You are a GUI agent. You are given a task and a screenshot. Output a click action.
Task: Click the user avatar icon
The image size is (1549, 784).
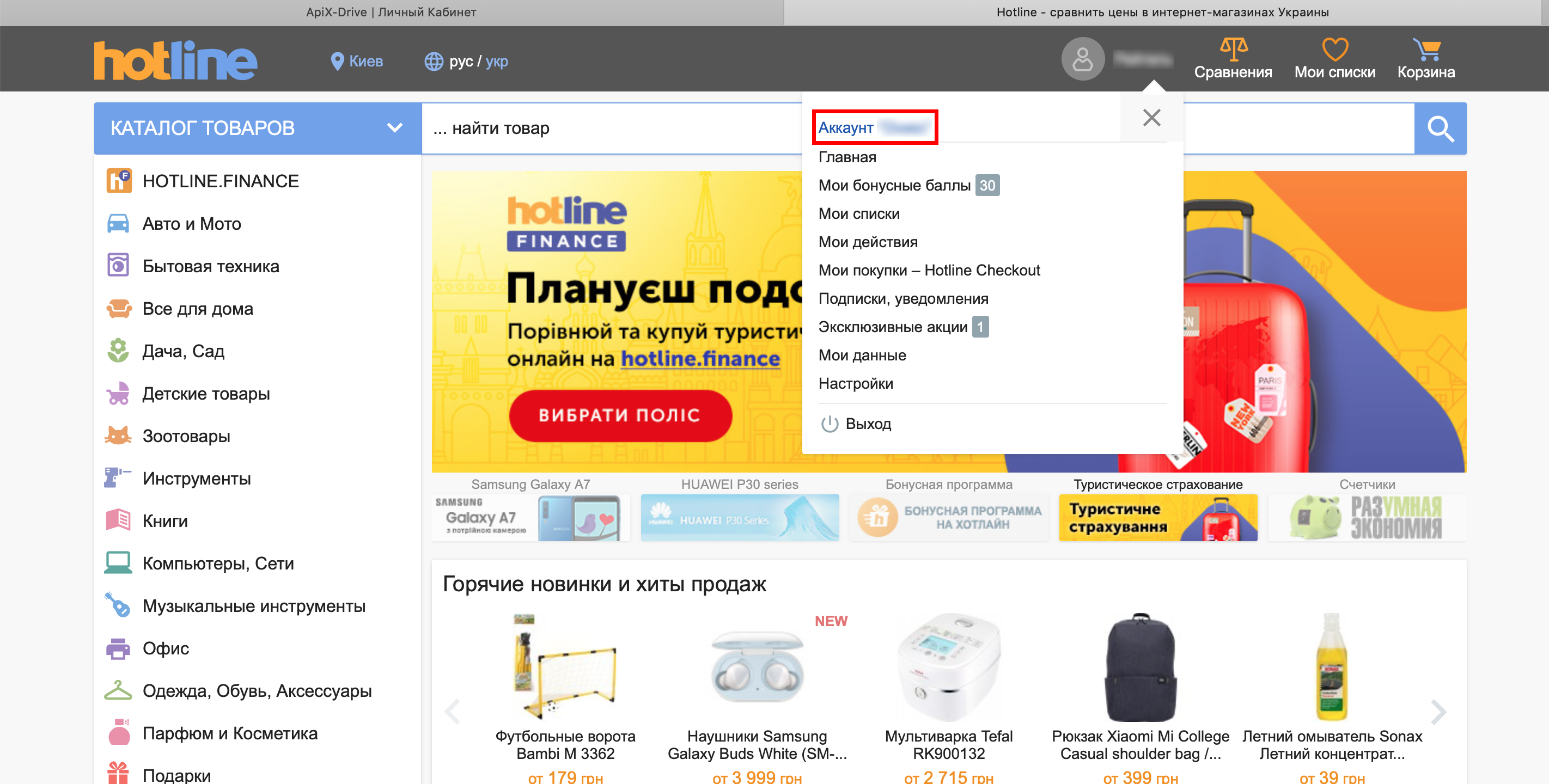click(x=1082, y=59)
